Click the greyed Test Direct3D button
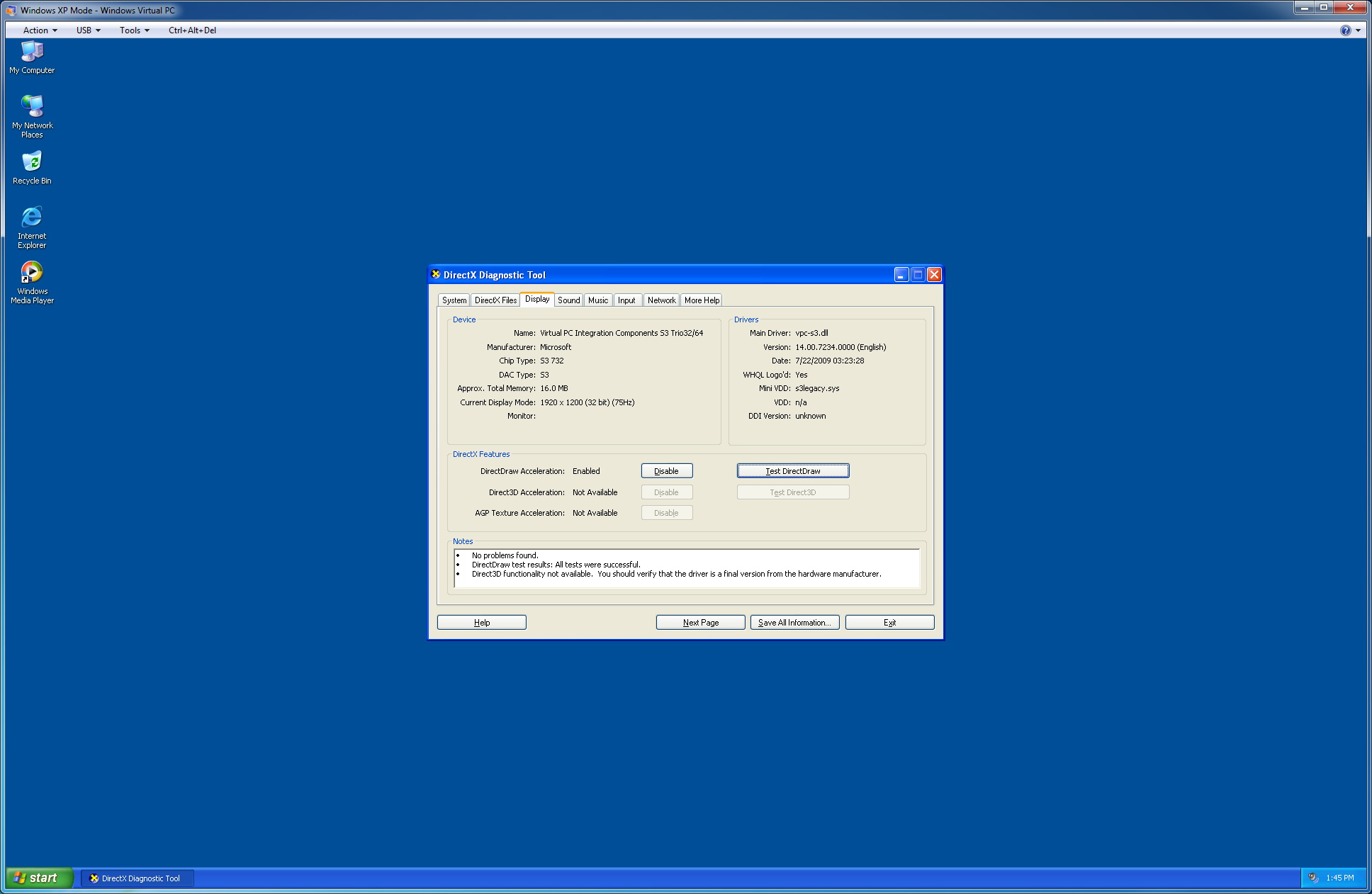This screenshot has width=1372, height=894. coord(792,492)
